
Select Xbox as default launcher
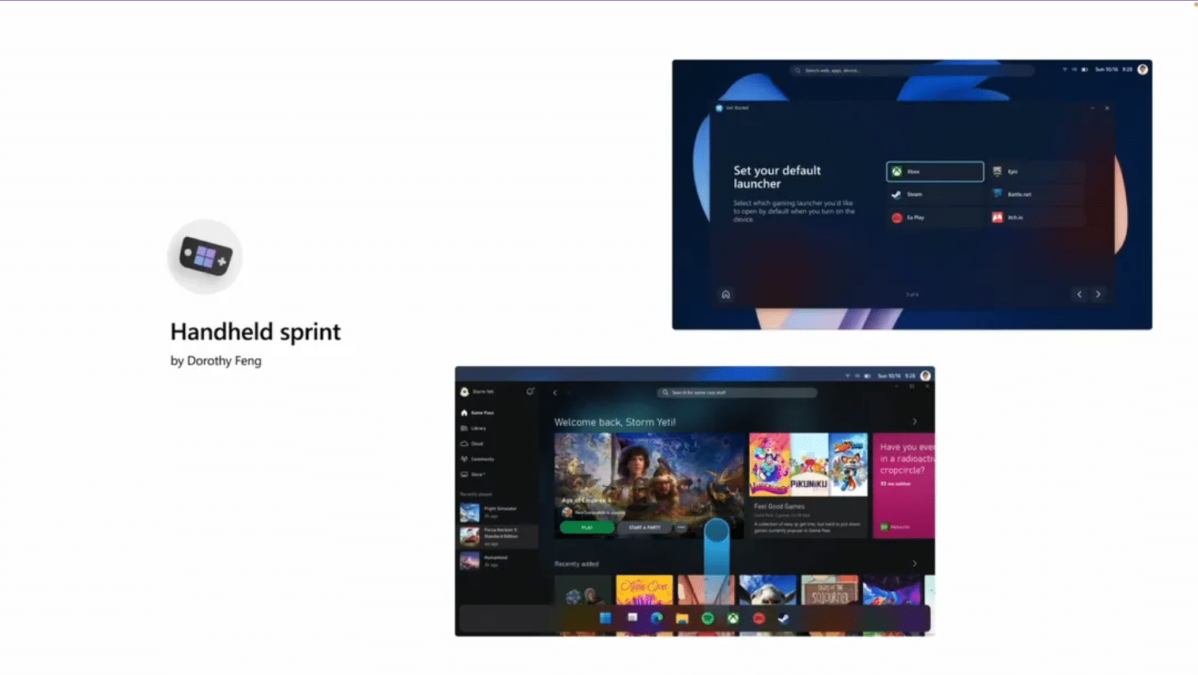click(934, 172)
